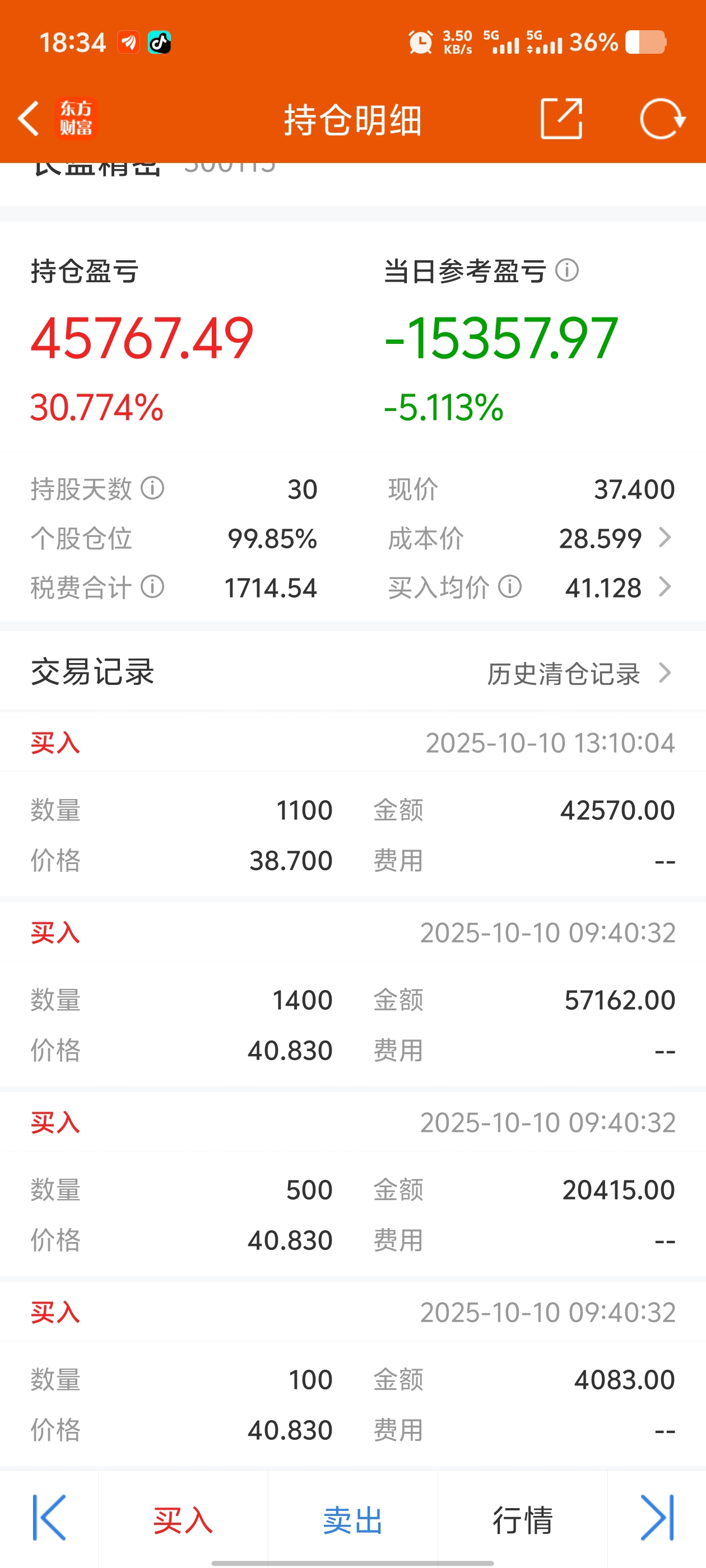
Task: Expand 买入均价 details chevron
Action: (665, 587)
